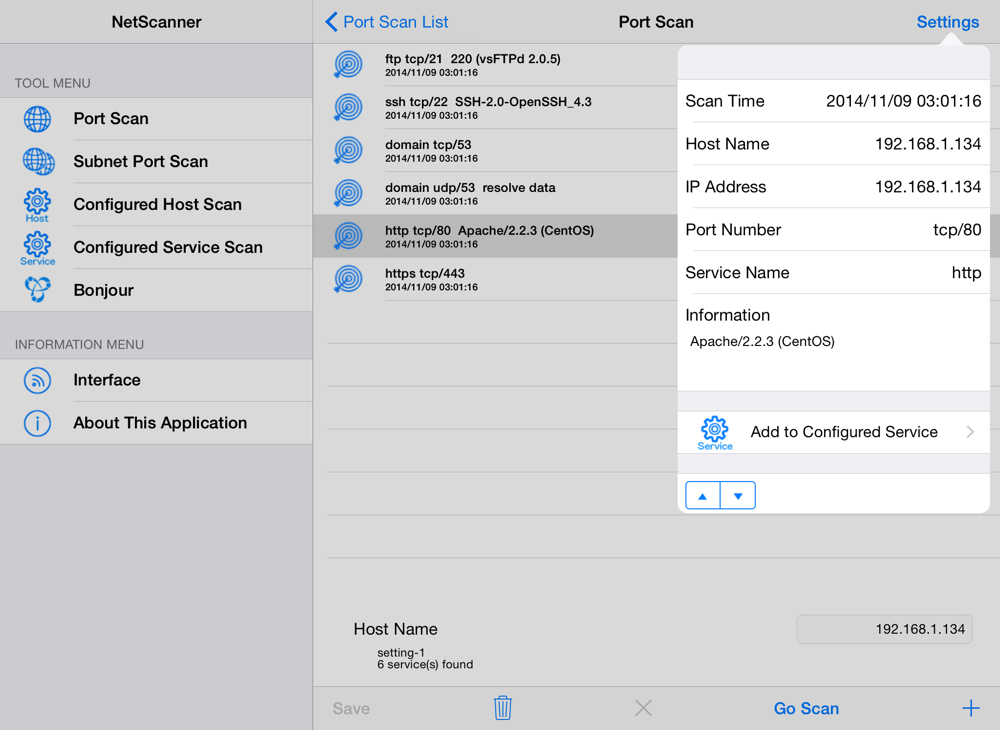Viewport: 1000px width, 730px height.
Task: Click the About This Application info icon
Action: pos(37,423)
